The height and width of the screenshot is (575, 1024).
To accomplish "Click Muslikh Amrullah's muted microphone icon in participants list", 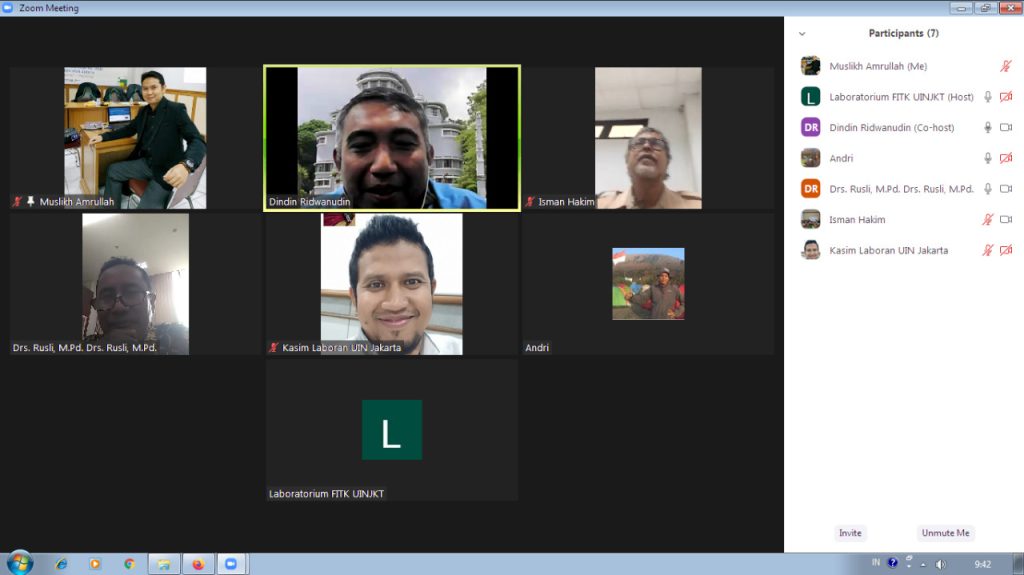I will pyautogui.click(x=1006, y=67).
